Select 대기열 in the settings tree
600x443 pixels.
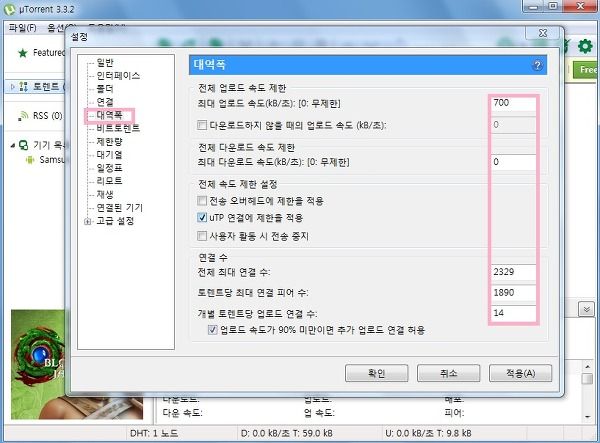109,155
